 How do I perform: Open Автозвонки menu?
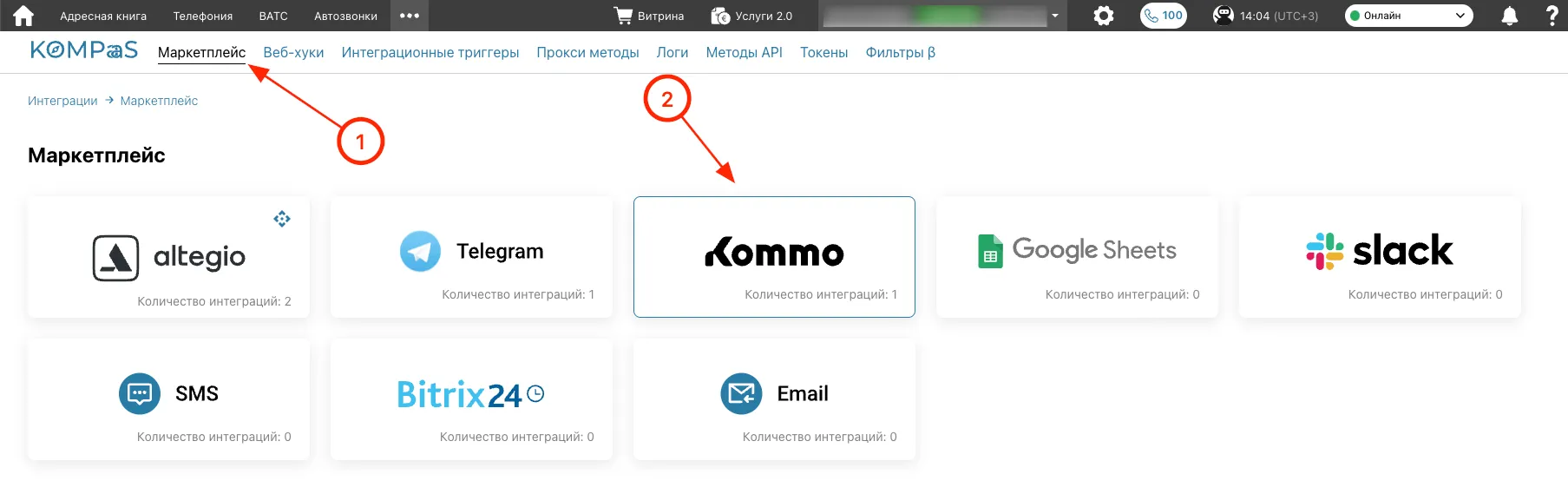(x=345, y=16)
